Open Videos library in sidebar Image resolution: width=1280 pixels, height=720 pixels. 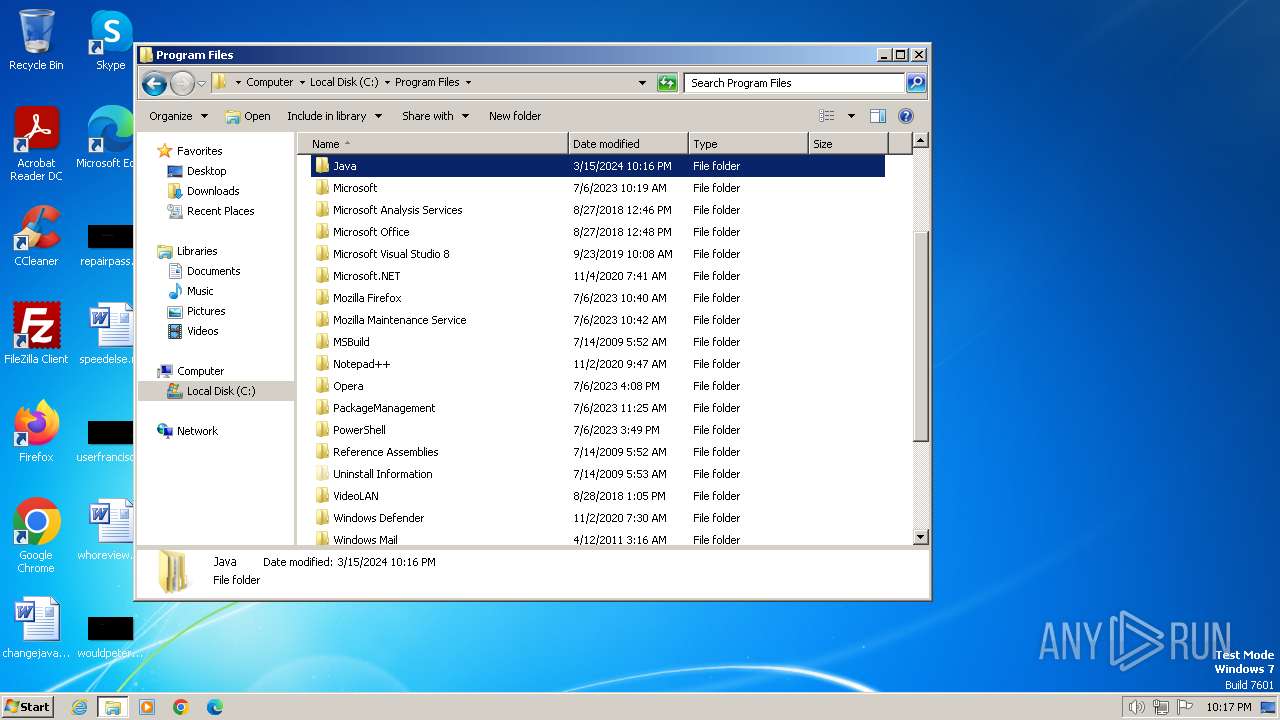coord(202,331)
